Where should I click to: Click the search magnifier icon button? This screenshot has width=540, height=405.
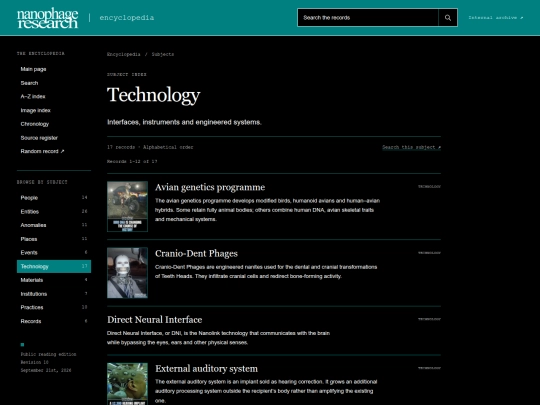(x=448, y=18)
